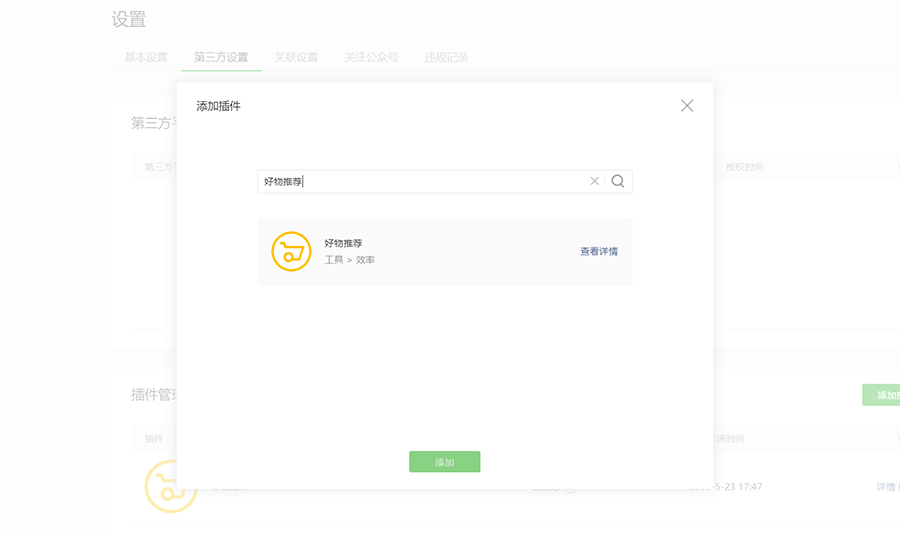Open the 关联设置 tab
900x534 pixels.
[296, 57]
